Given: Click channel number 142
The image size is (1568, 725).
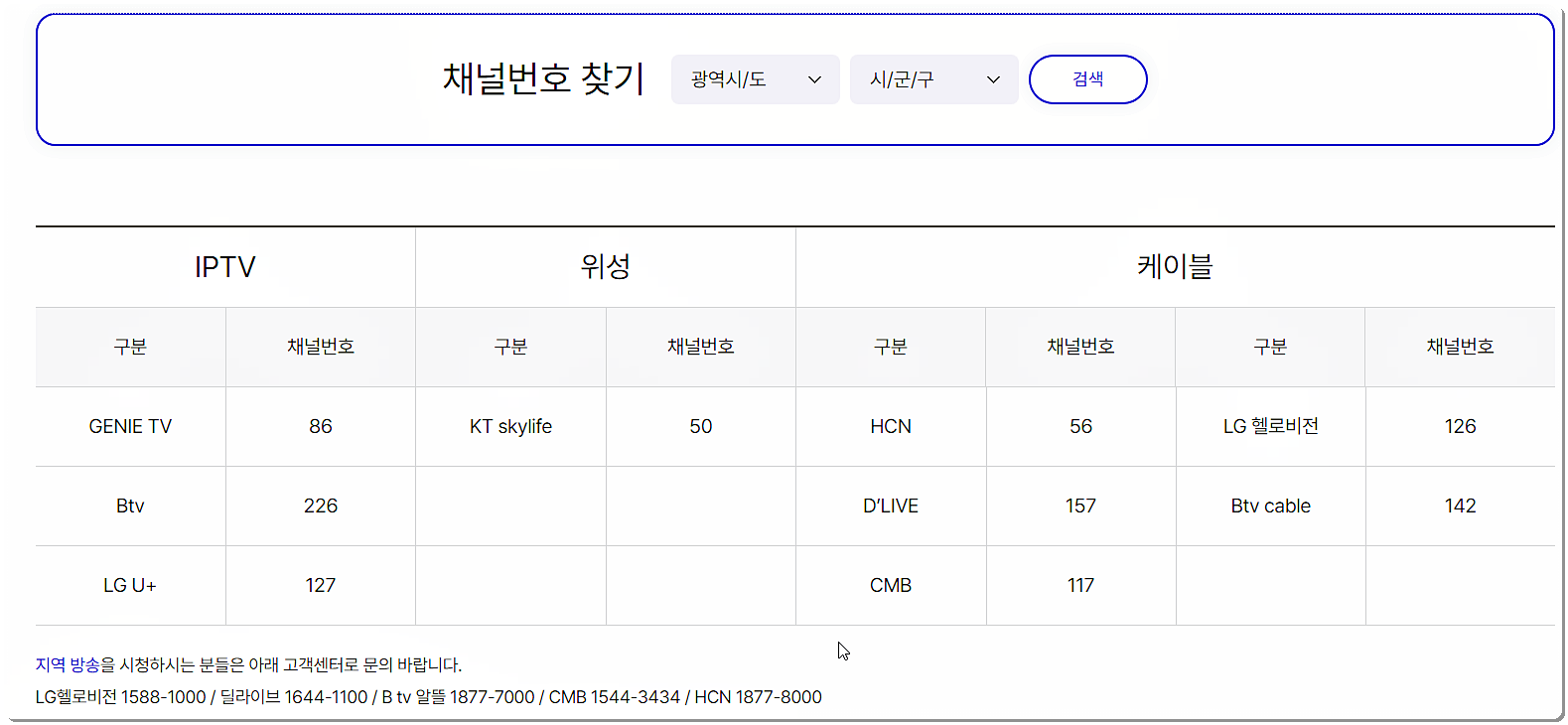Looking at the screenshot, I should coord(1461,506).
